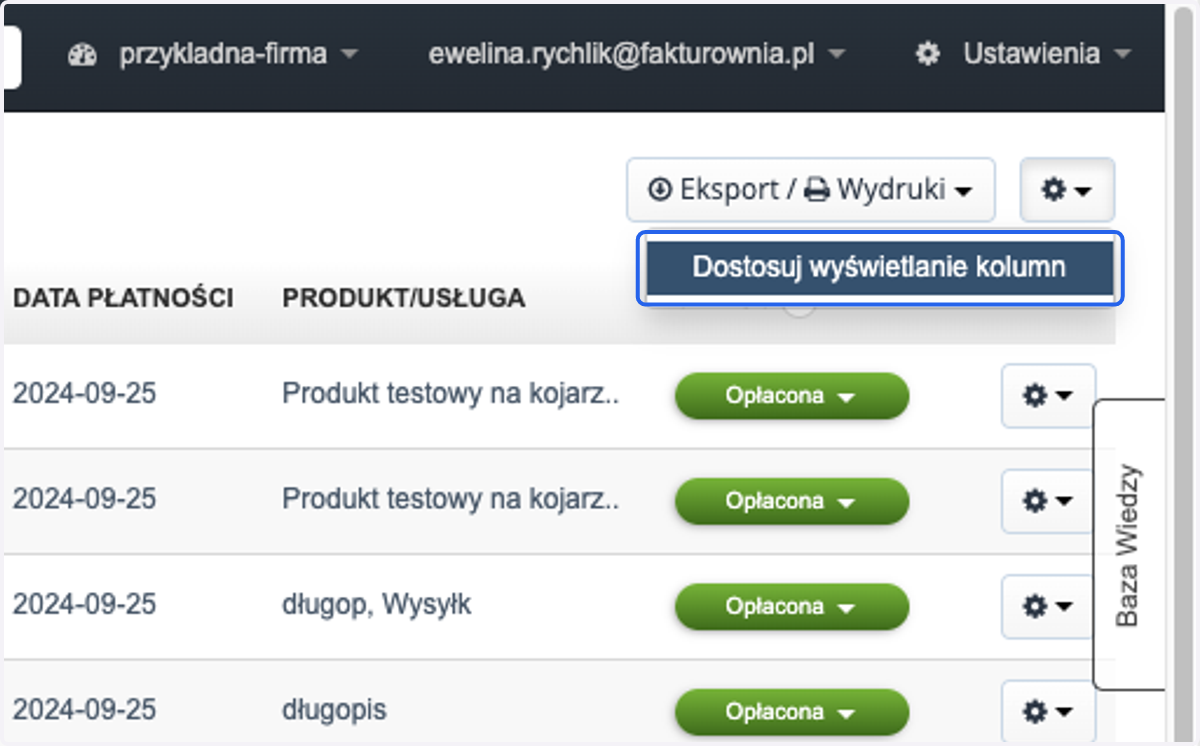Open the gear dropdown beside Eksport / Wydruki
1200x746 pixels.
click(1067, 189)
